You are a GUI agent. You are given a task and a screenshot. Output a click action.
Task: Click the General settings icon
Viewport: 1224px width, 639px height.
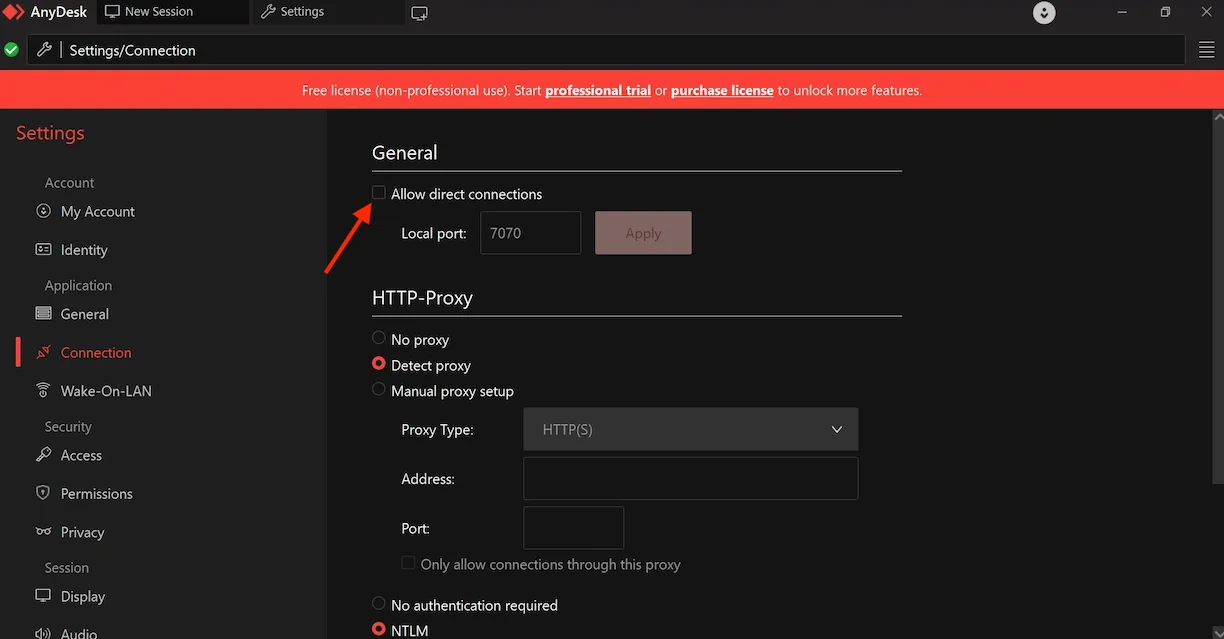click(x=43, y=313)
